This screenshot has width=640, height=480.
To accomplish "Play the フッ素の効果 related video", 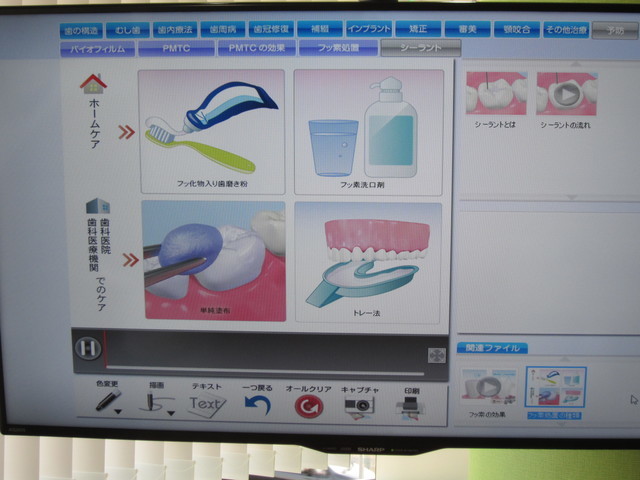I will coord(489,388).
